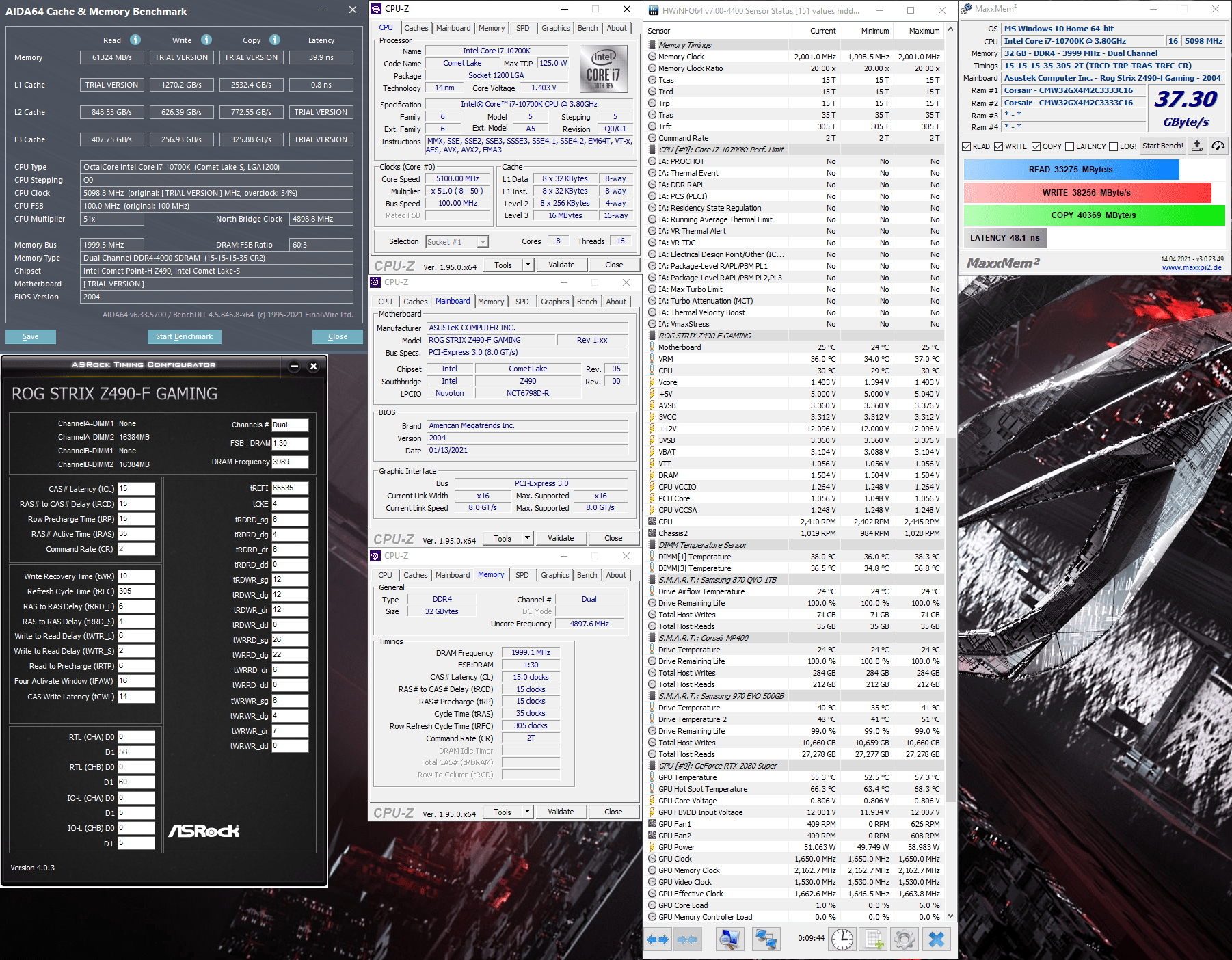Click HWiNFO networked monitors icon
The height and width of the screenshot is (960, 1232).
pos(766,939)
